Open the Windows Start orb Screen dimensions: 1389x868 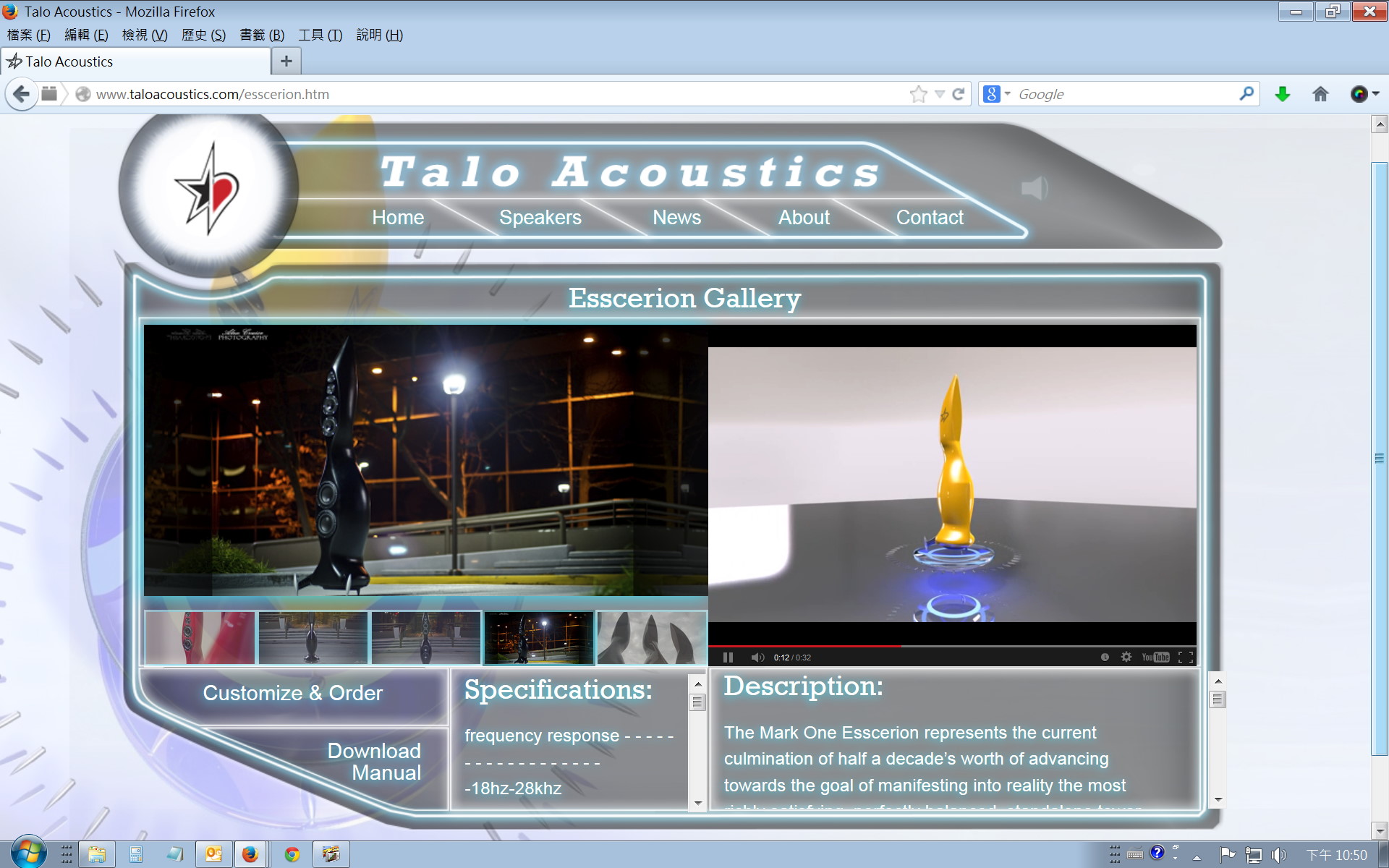(x=29, y=854)
